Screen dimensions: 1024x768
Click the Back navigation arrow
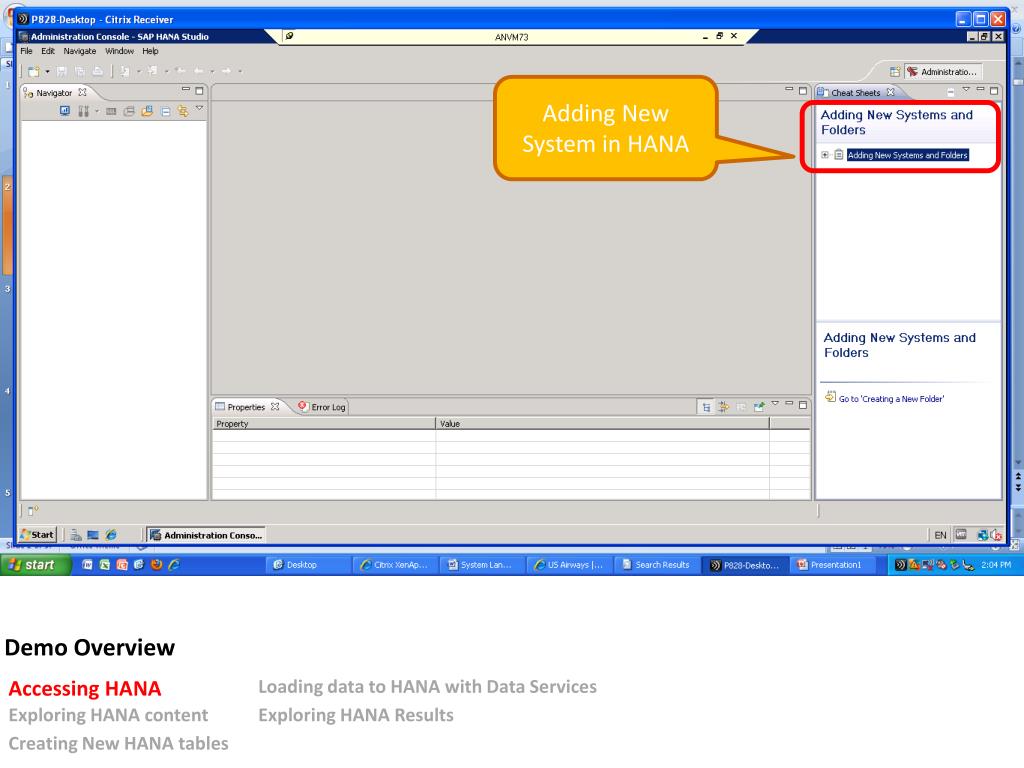(x=198, y=71)
